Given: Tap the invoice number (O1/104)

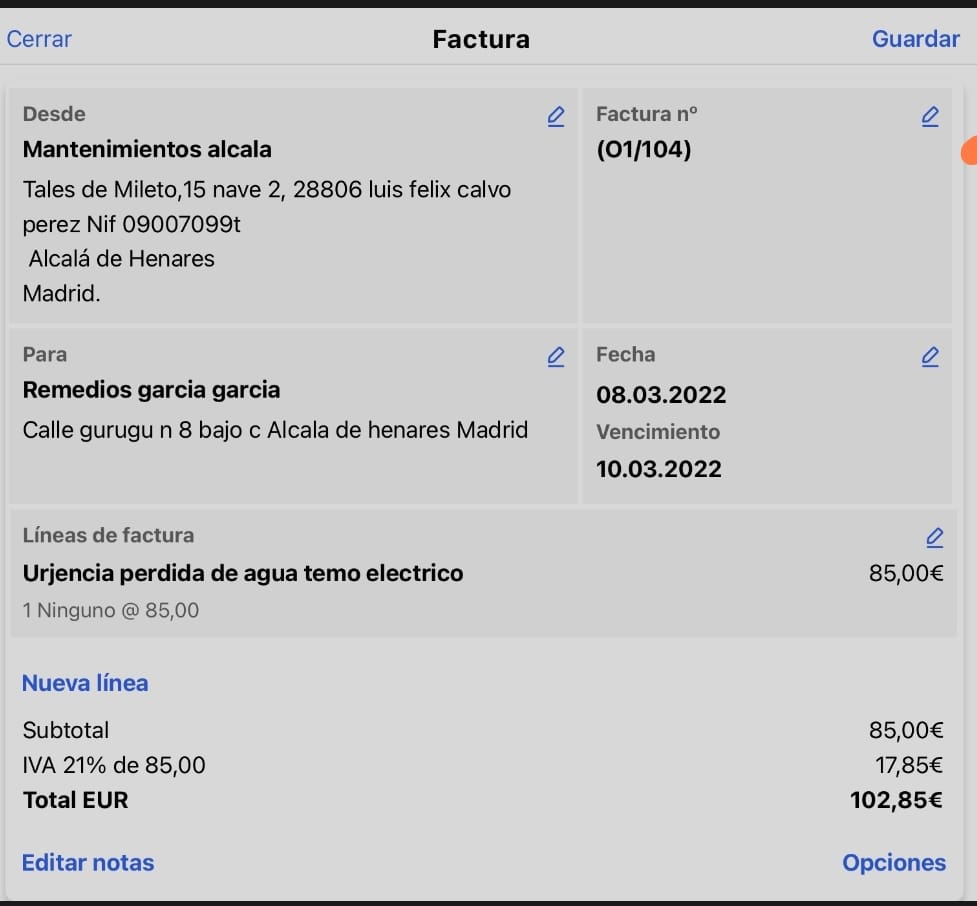Looking at the screenshot, I should click(643, 150).
